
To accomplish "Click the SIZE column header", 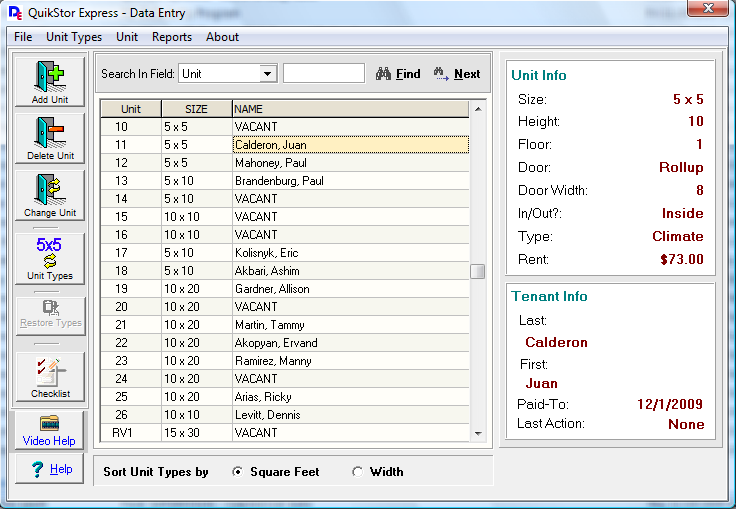I will (196, 109).
